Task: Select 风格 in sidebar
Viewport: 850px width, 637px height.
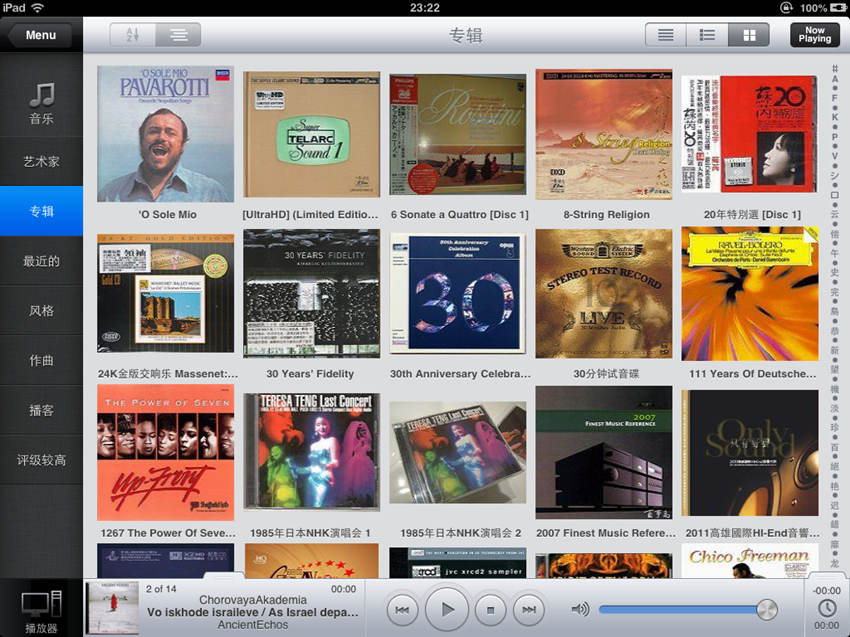Action: coord(41,311)
